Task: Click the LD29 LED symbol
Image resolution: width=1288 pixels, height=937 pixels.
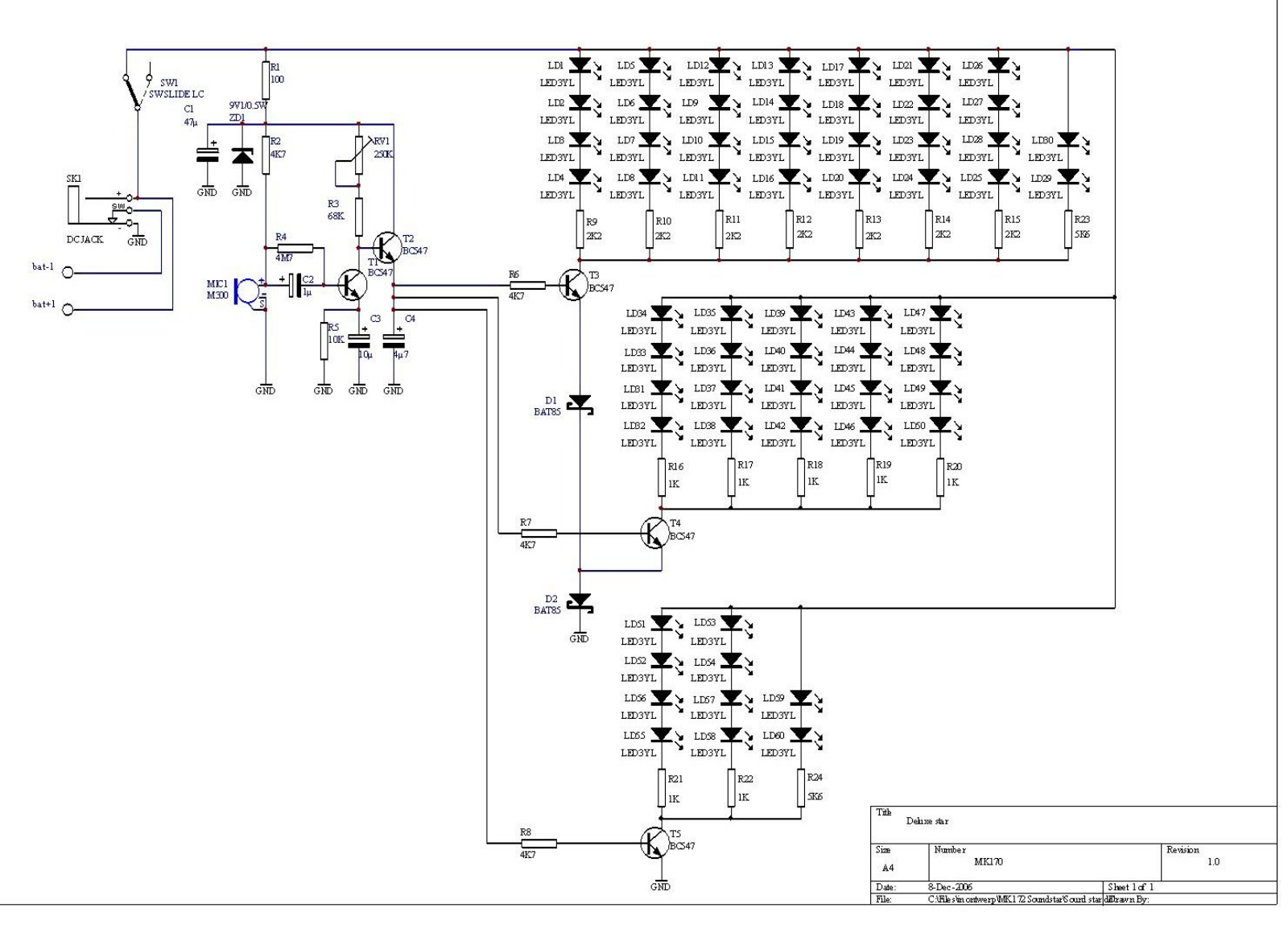Action: pyautogui.click(x=1072, y=178)
